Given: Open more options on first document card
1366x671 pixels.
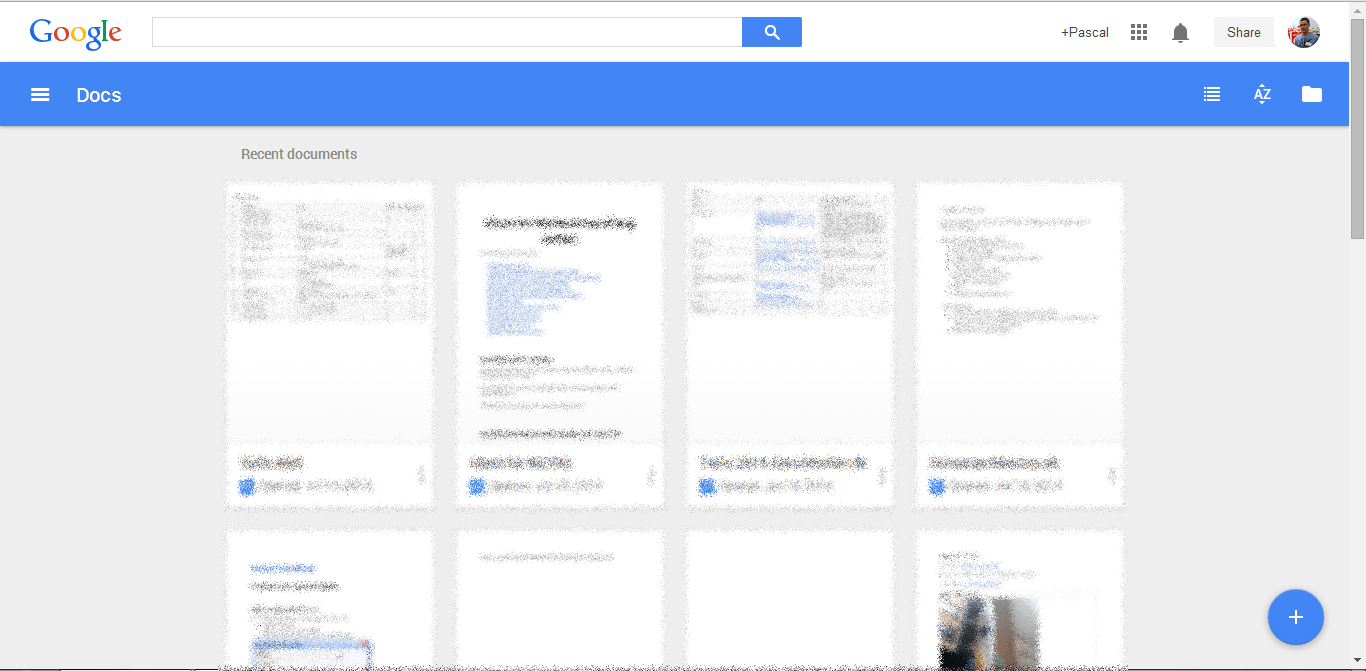Looking at the screenshot, I should click(x=421, y=475).
